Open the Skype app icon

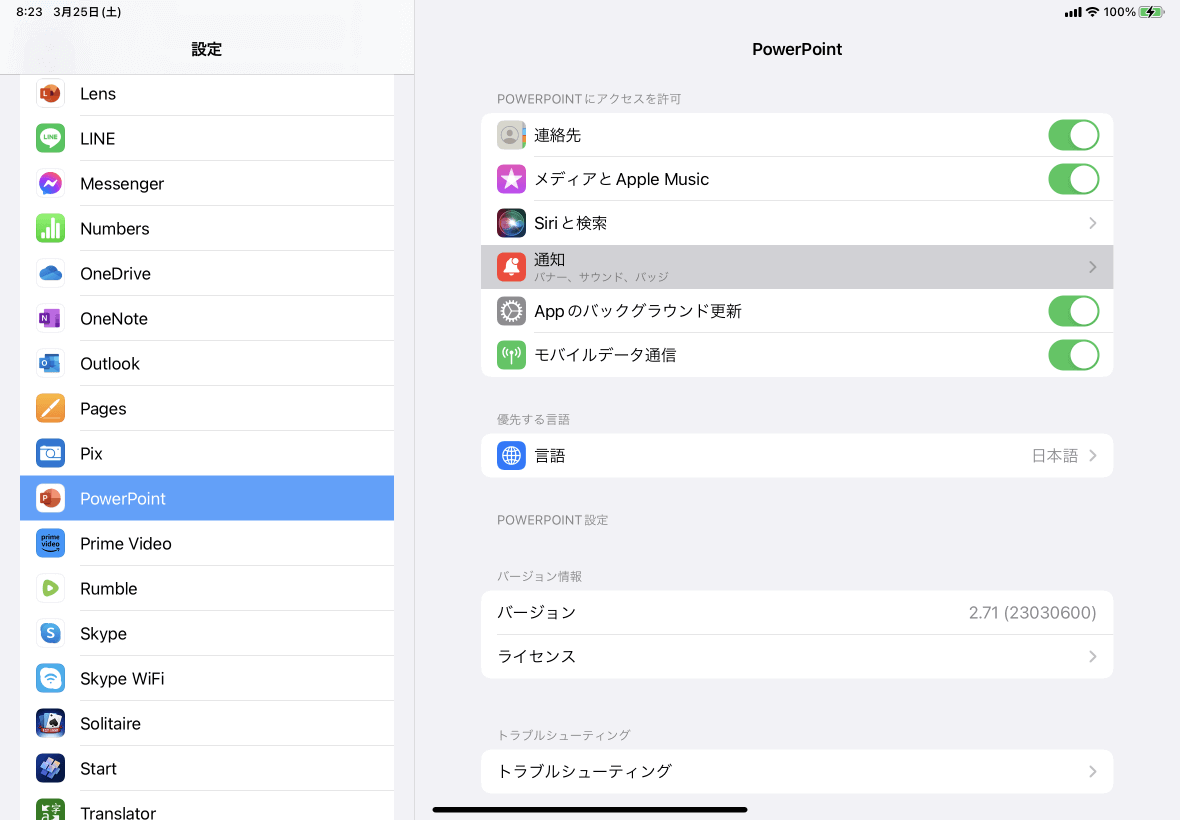coord(50,633)
